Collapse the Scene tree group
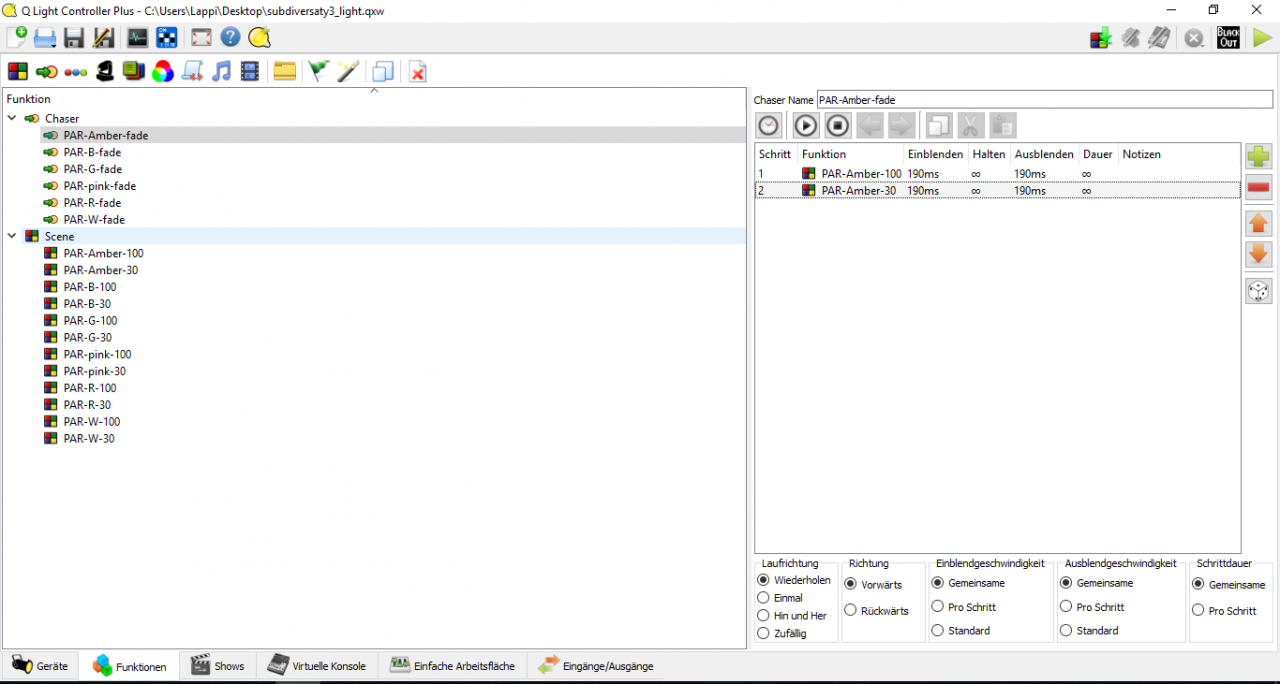The width and height of the screenshot is (1280, 684). point(12,236)
